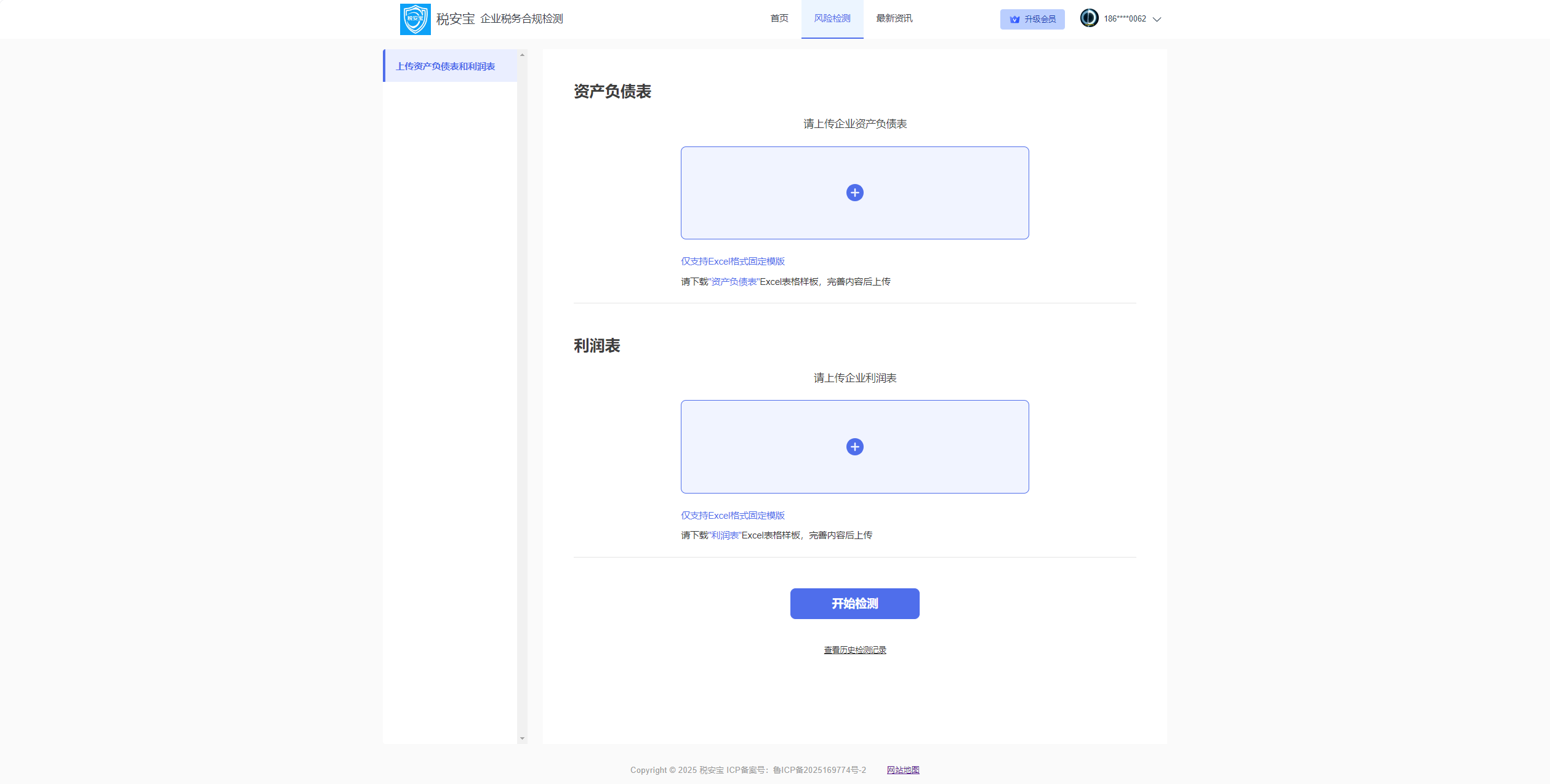The image size is (1550, 784).
Task: Click 仅支持Excel格式固定模版 under balance sheet
Action: click(733, 261)
